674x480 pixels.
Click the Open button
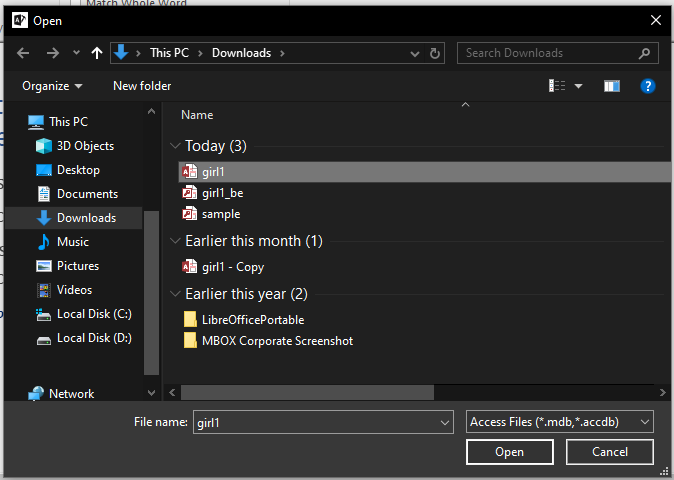[510, 452]
